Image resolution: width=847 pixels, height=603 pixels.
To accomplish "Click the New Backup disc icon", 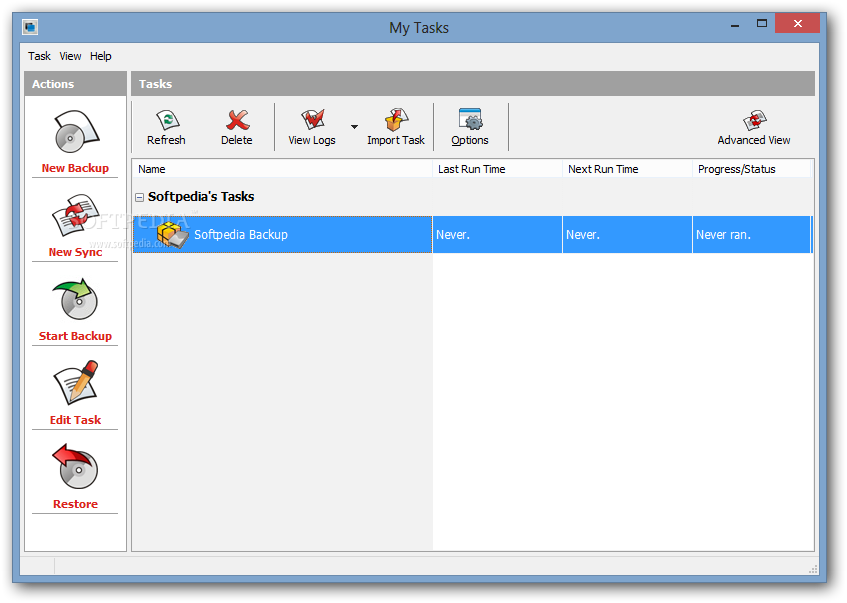I will coord(76,132).
